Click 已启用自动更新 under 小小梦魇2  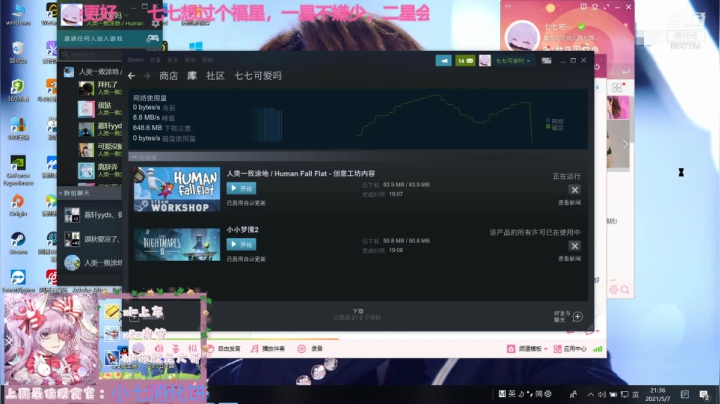point(246,259)
